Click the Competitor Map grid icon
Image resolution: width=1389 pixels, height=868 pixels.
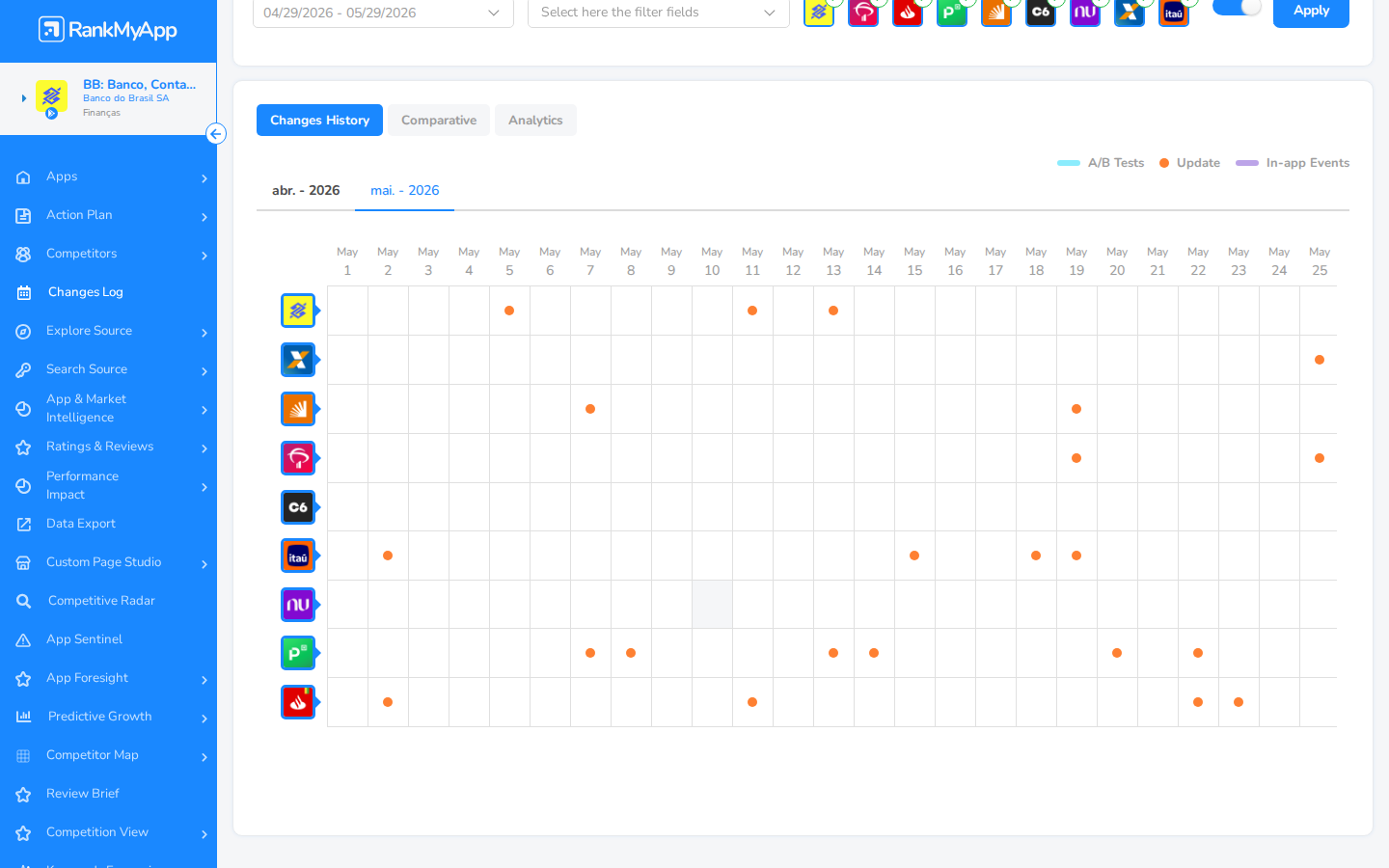(x=23, y=756)
